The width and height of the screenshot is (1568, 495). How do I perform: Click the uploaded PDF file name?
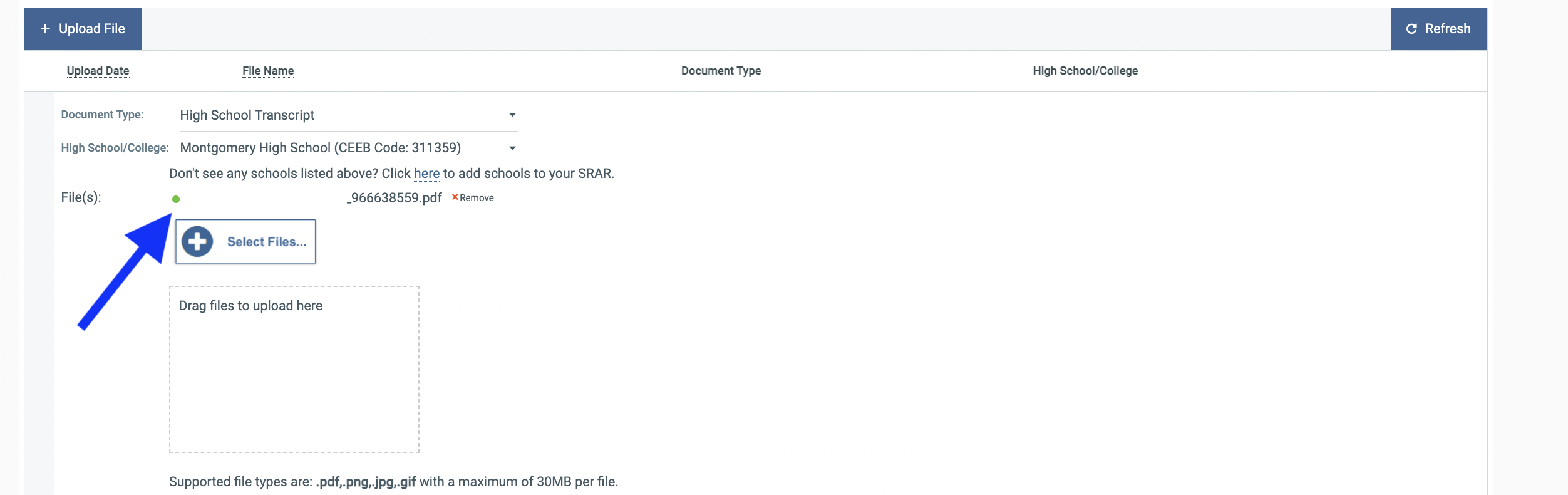(x=396, y=198)
